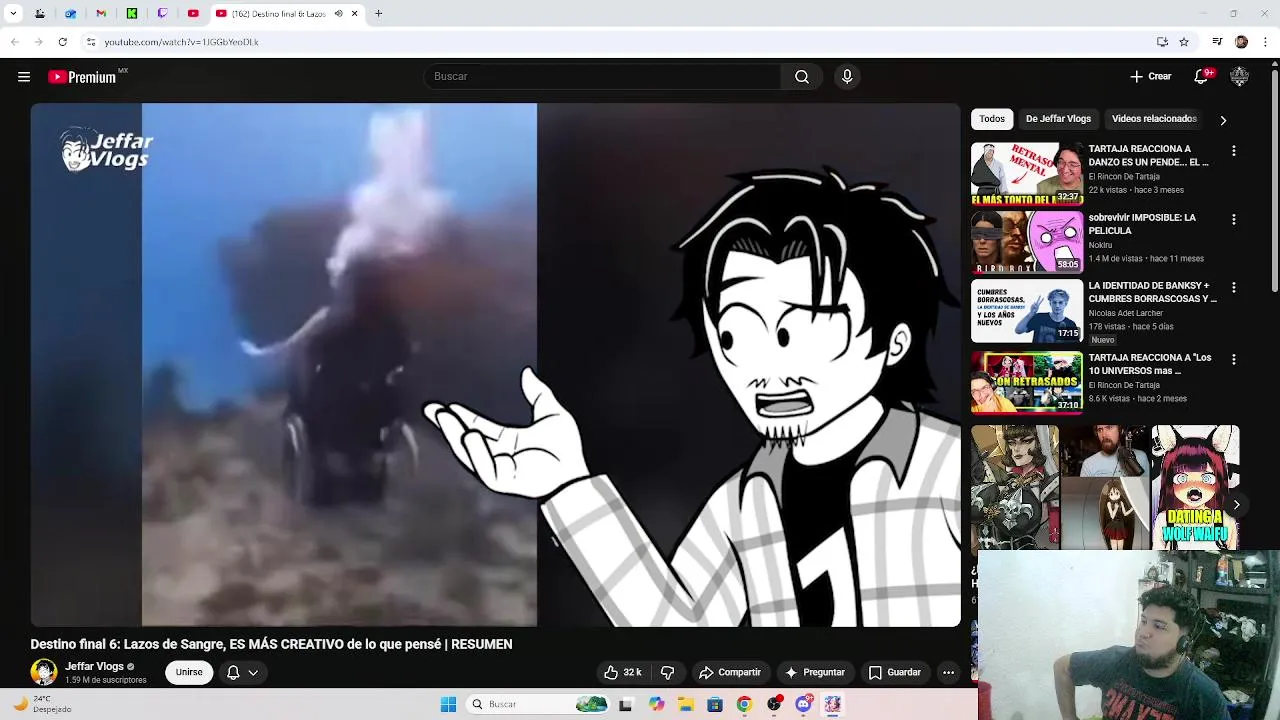Open the Nicolas Adet Larcher channel link
Image resolution: width=1280 pixels, height=720 pixels.
(1125, 313)
